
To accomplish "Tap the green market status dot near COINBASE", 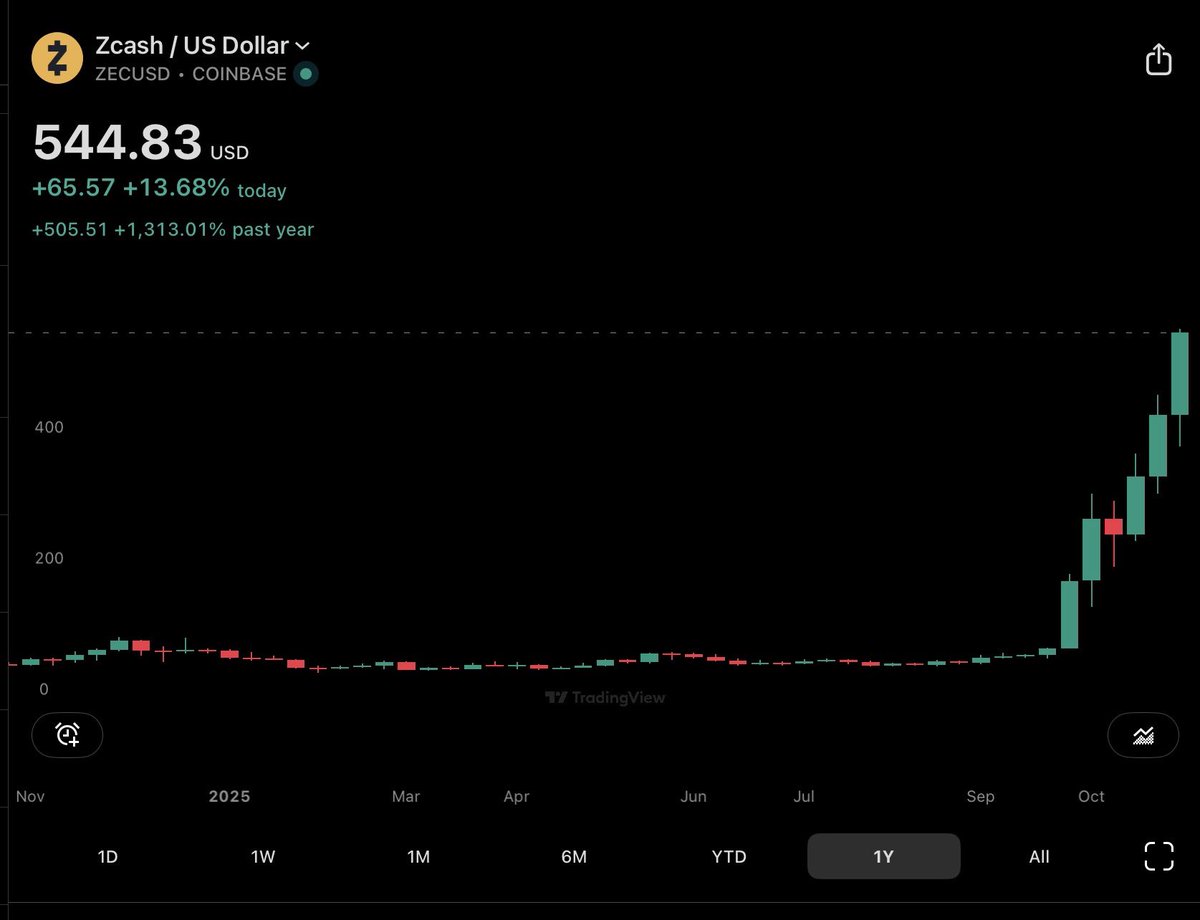I will coord(306,74).
